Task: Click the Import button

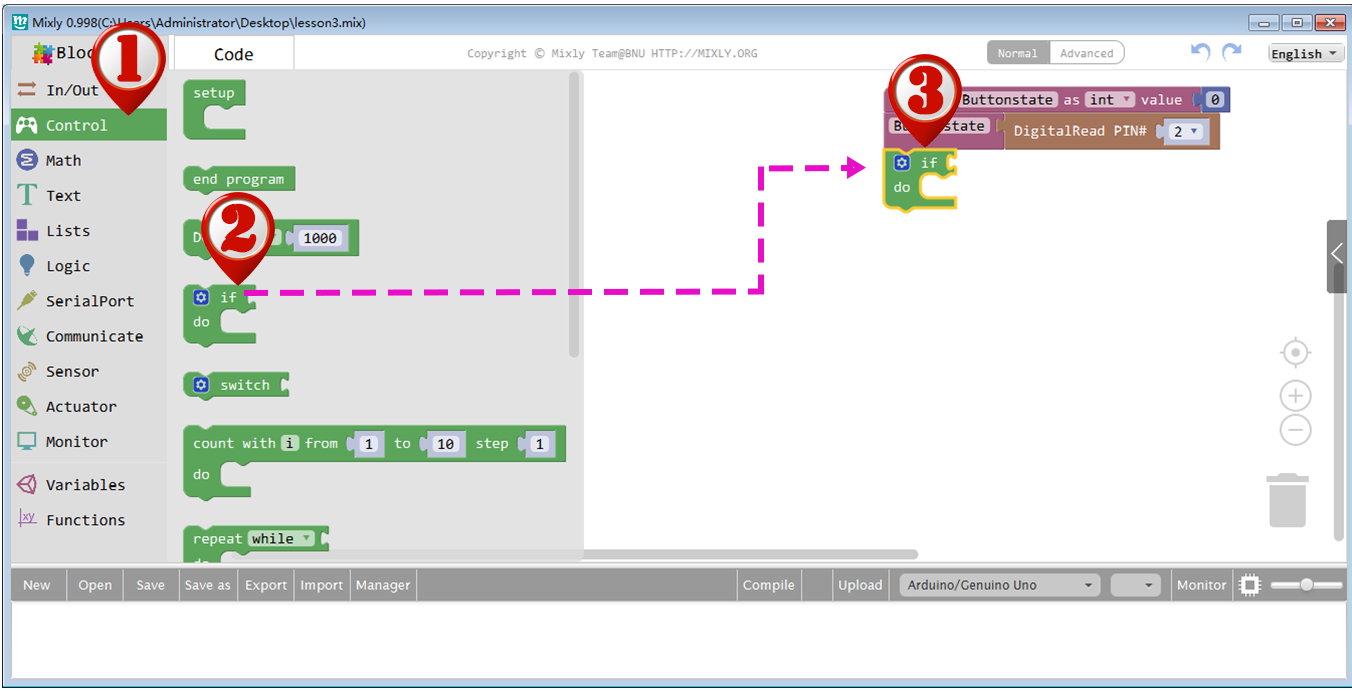Action: coord(322,585)
